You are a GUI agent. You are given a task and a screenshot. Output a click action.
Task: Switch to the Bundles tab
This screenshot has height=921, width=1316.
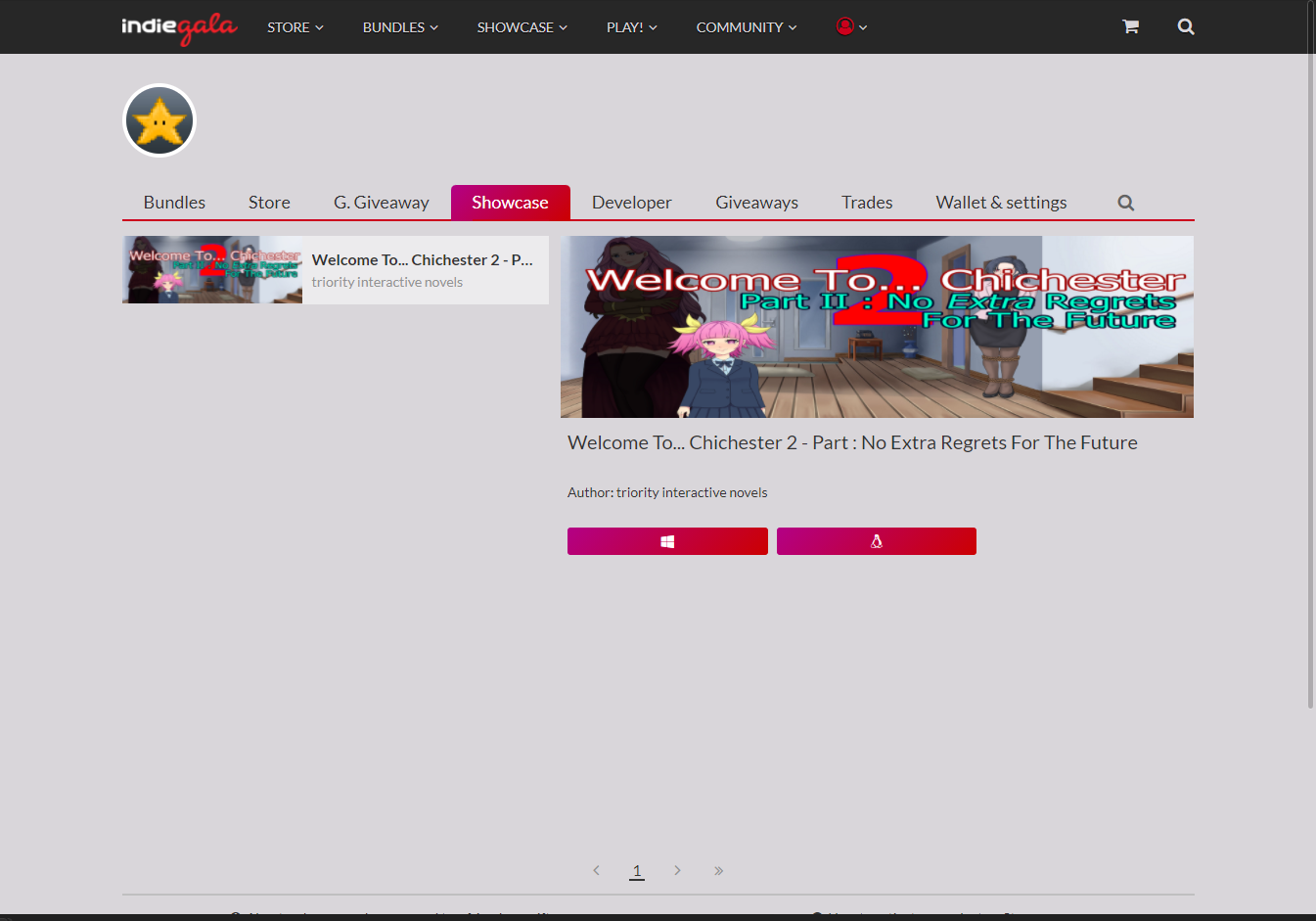tap(174, 203)
